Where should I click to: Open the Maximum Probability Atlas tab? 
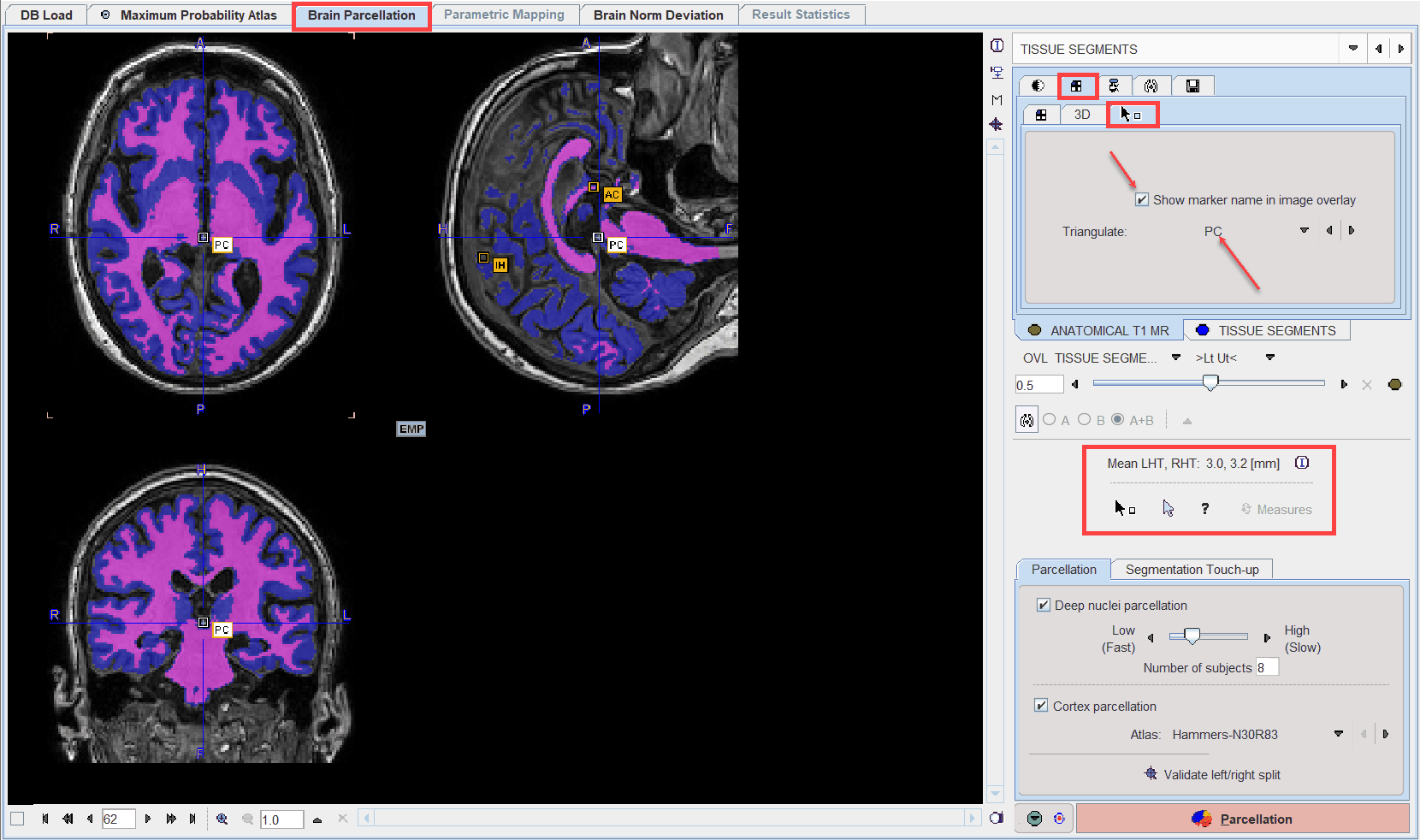coord(190,15)
